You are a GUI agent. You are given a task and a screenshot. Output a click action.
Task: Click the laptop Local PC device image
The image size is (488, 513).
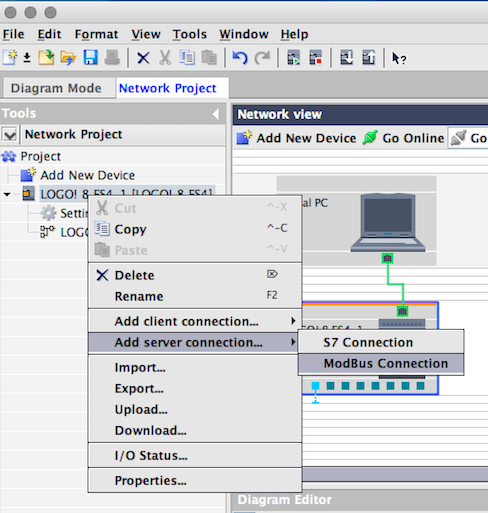(x=388, y=223)
